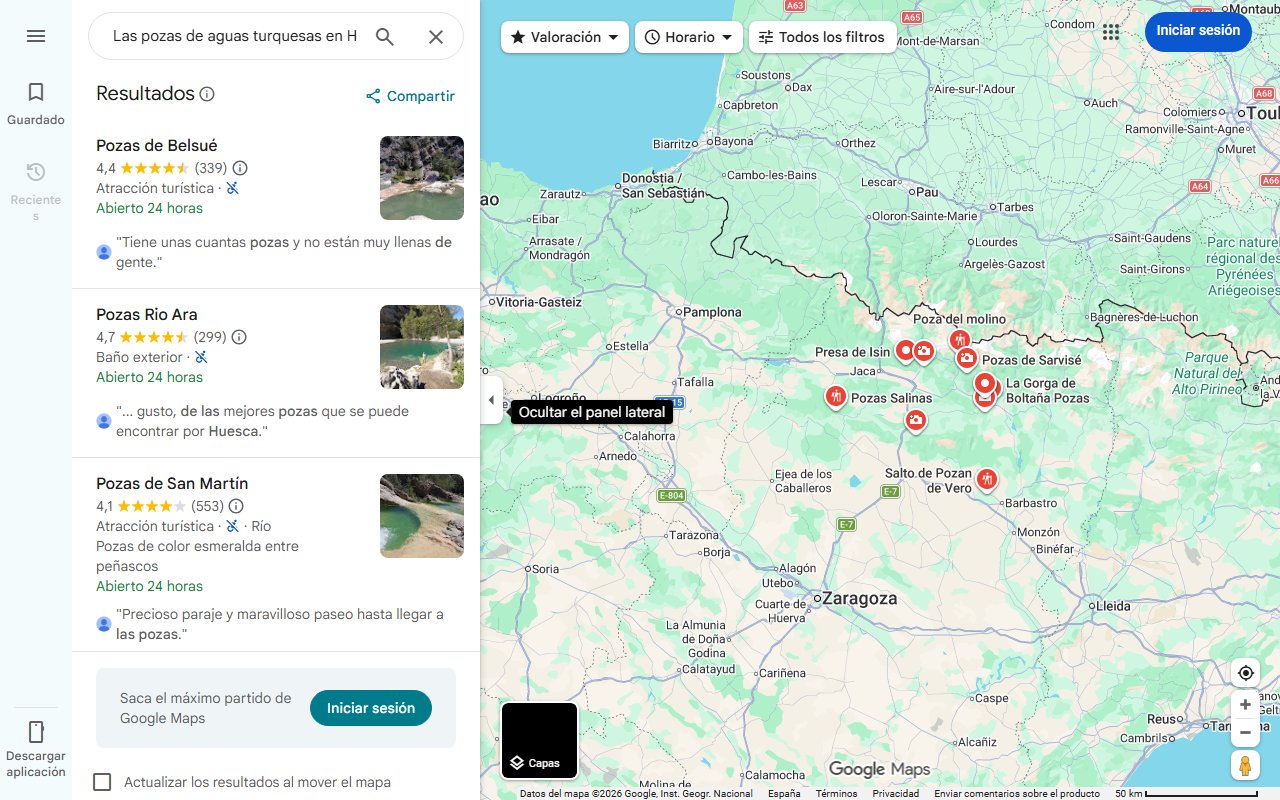Image resolution: width=1280 pixels, height=800 pixels.
Task: Open the main hamburger menu
Action: [x=36, y=36]
